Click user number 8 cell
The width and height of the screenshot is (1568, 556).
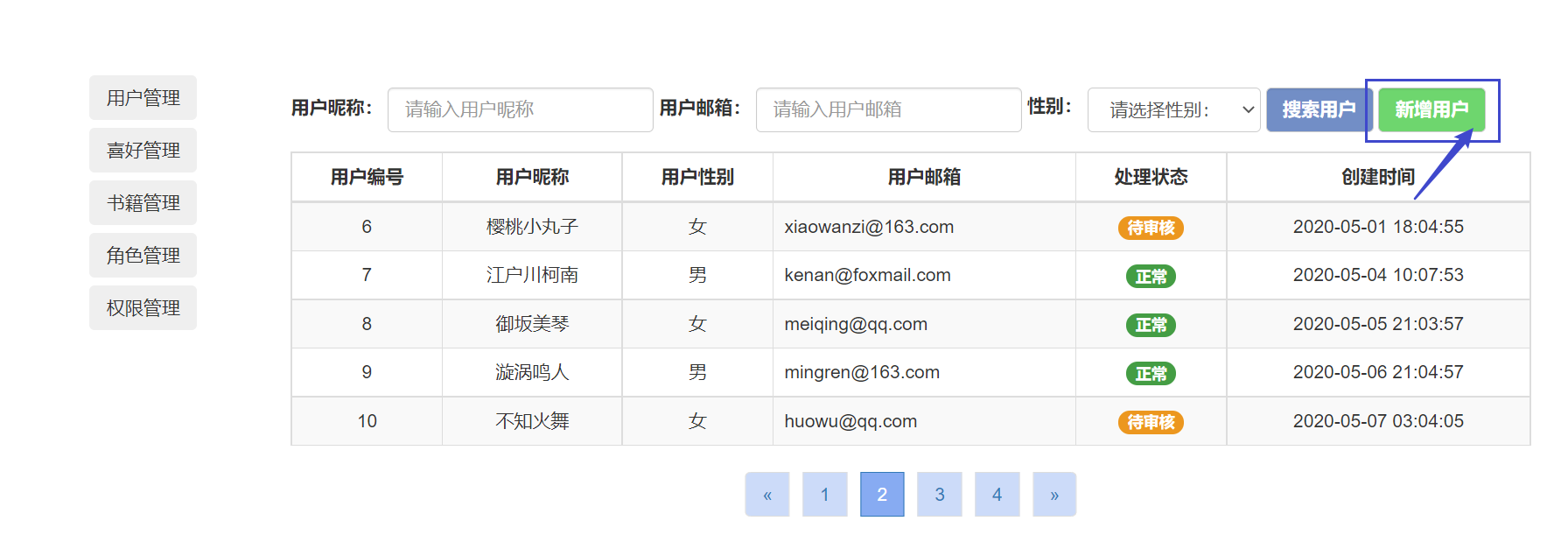click(367, 324)
